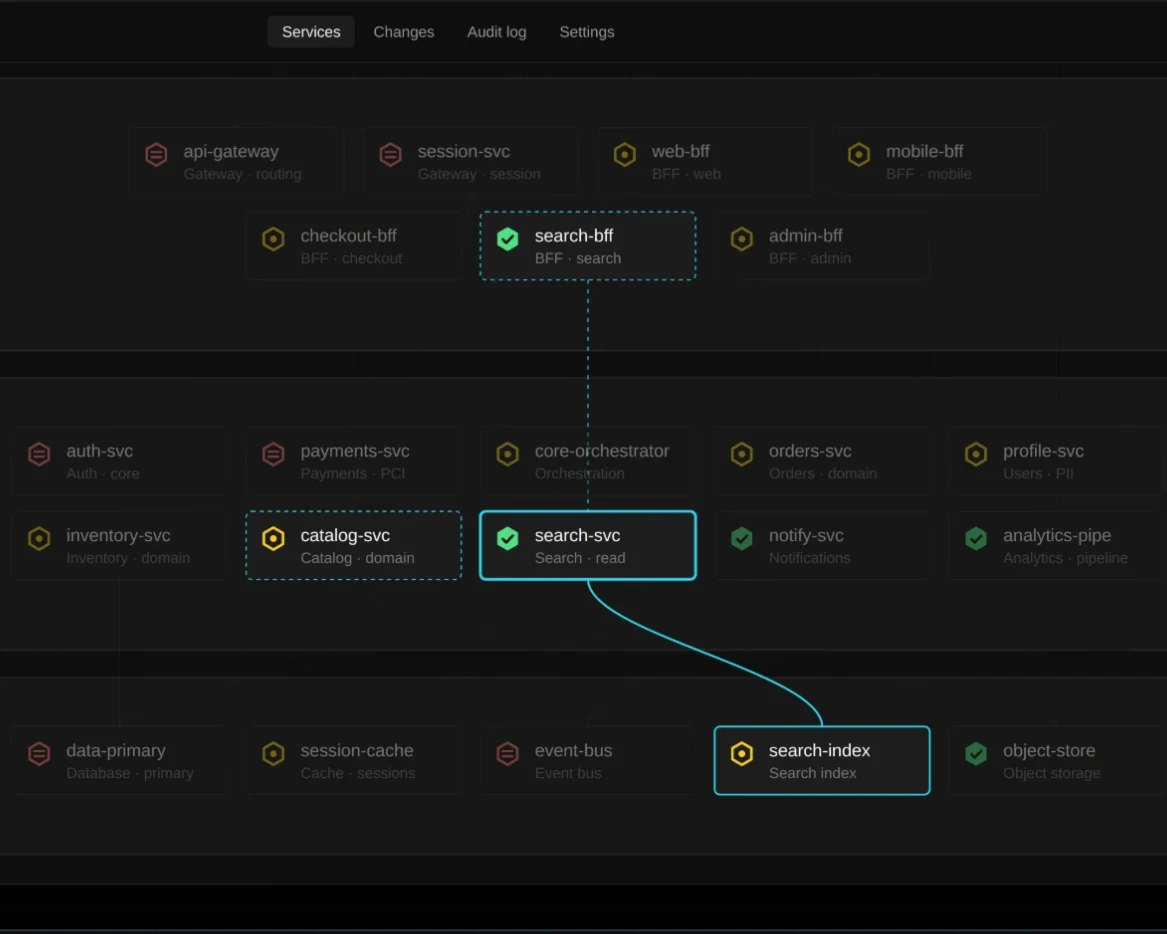Select the orders-svc node label
The height and width of the screenshot is (934, 1167).
(x=810, y=451)
